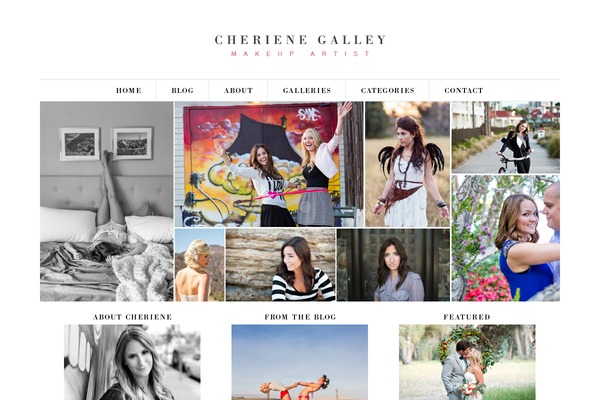View the woman with black wings photo
600x400 pixels.
[x=407, y=164]
